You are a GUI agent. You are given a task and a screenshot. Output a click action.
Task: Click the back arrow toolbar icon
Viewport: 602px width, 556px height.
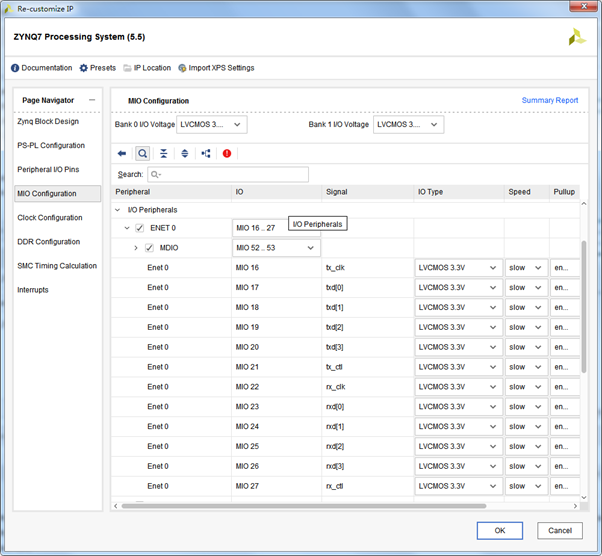(x=122, y=153)
